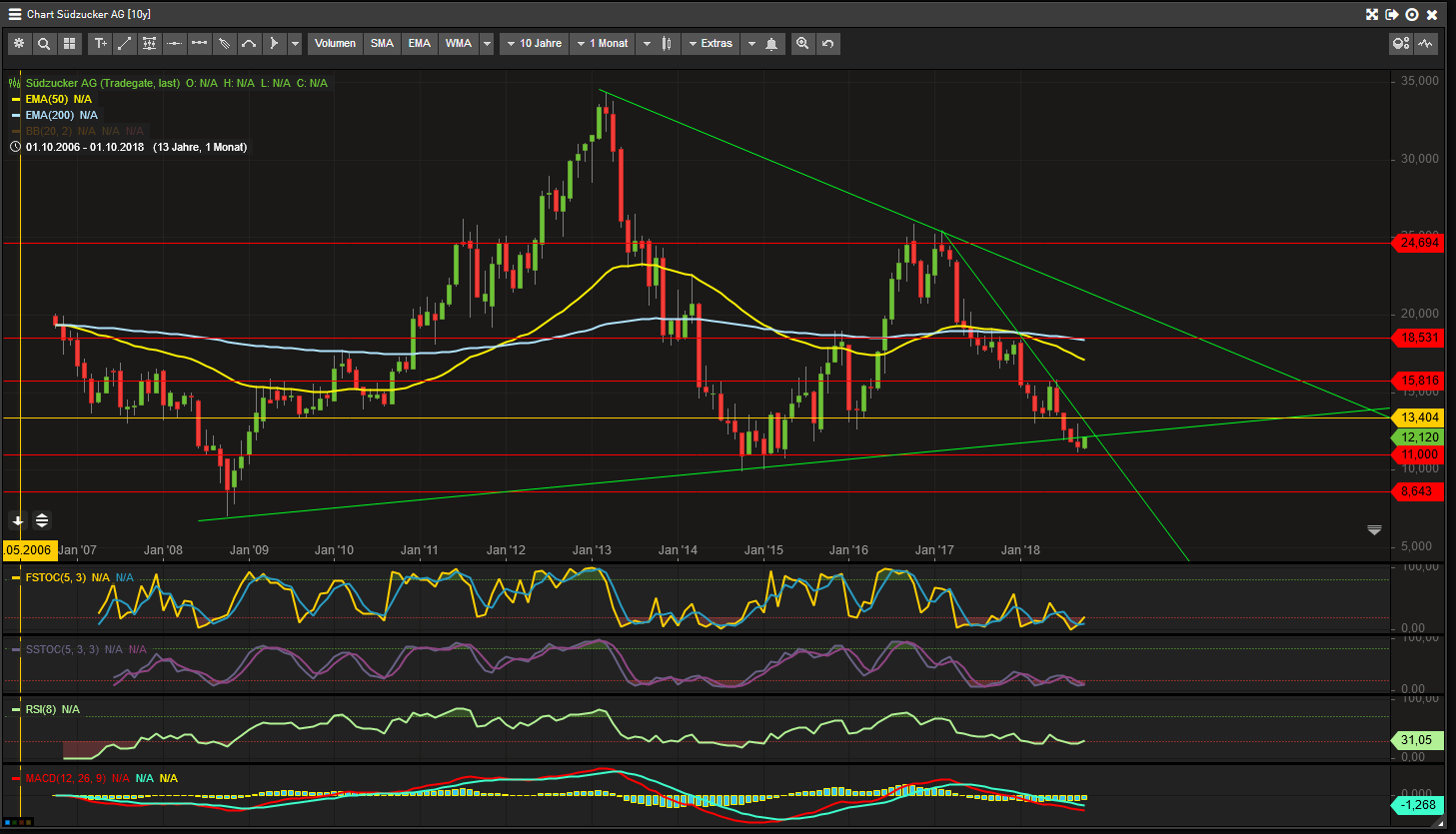
Task: Click the yellow 13,404 price level marker
Action: point(1419,417)
